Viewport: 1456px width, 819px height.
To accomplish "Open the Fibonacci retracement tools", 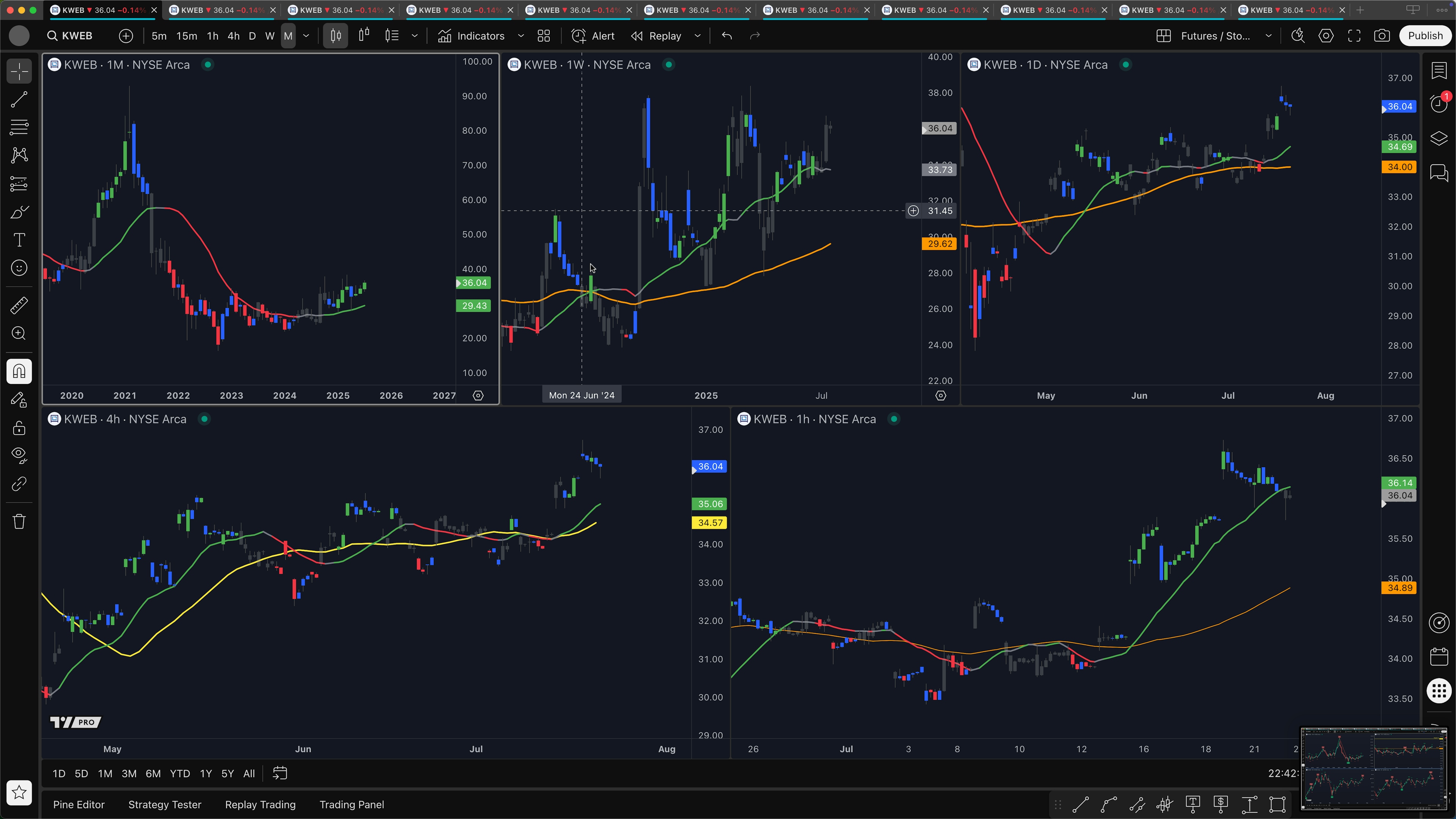I will pos(19,128).
